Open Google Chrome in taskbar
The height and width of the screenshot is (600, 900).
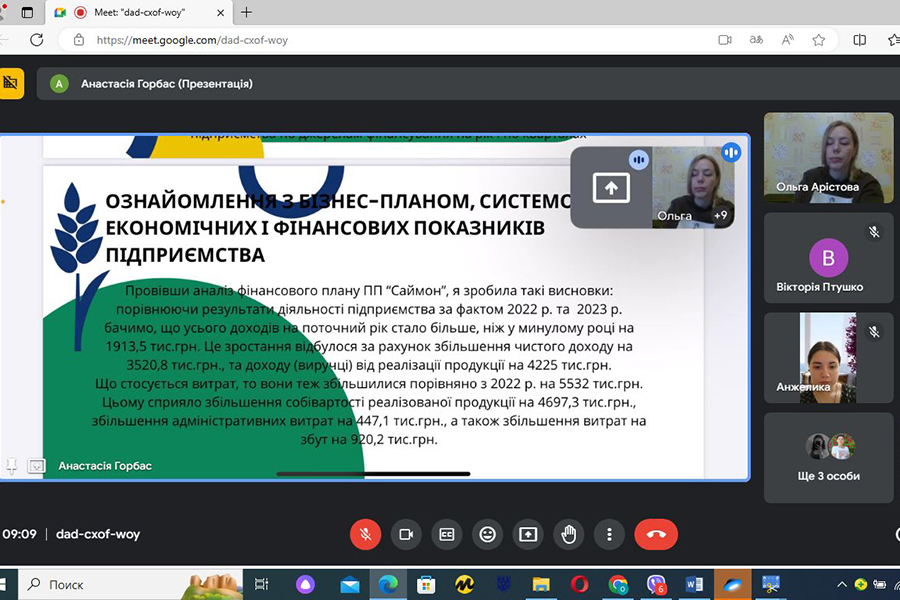618,584
